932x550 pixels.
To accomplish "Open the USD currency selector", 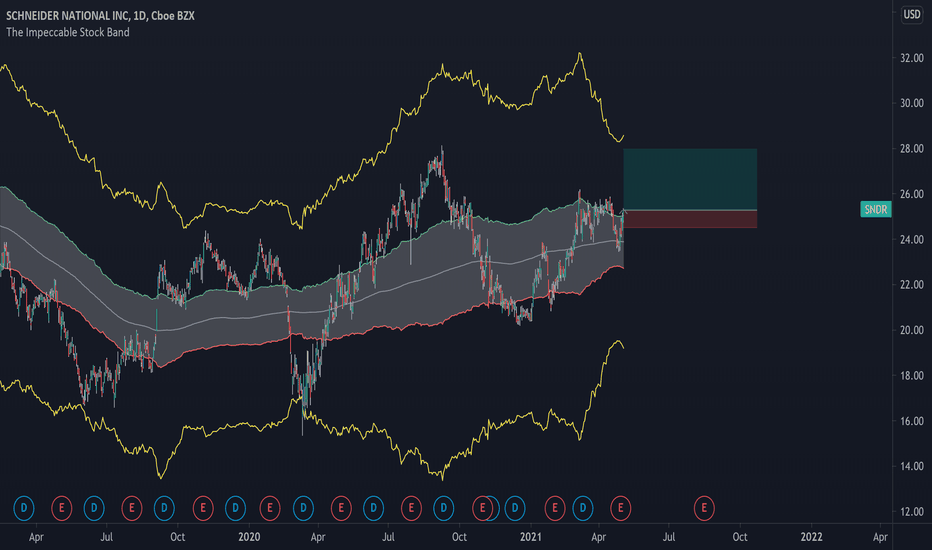I will [912, 14].
